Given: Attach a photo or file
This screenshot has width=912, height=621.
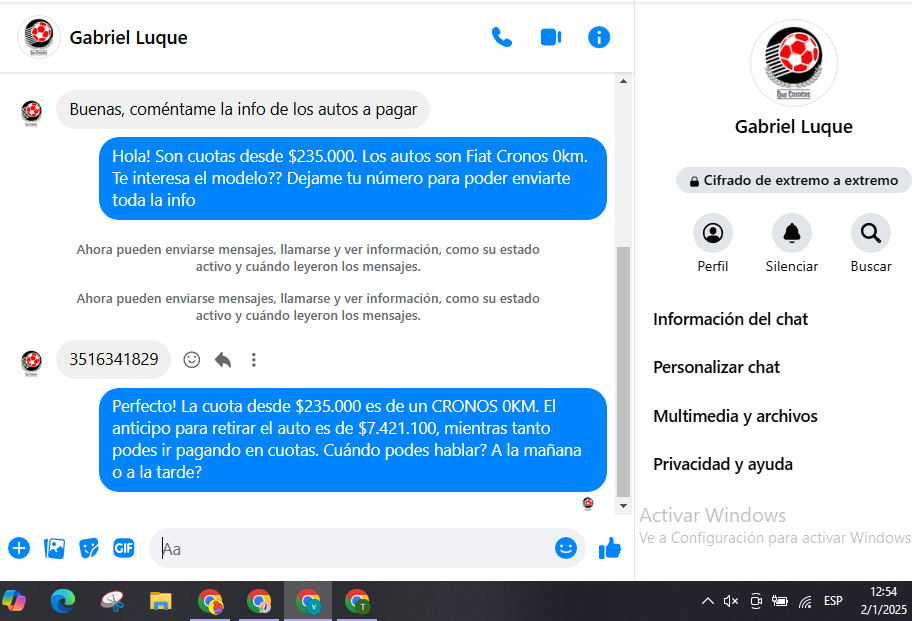Looking at the screenshot, I should 54,548.
